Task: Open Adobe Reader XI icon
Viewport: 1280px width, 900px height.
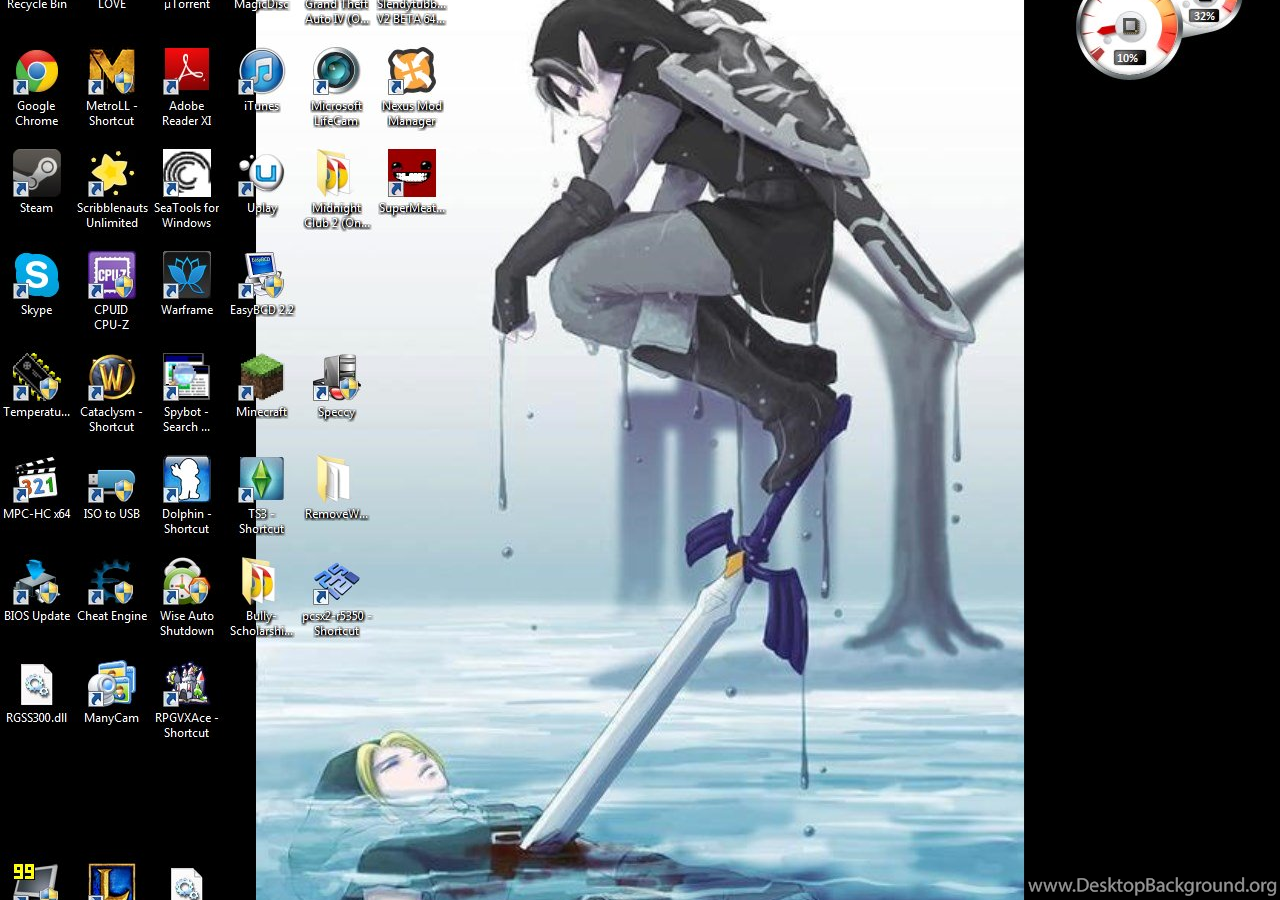Action: click(187, 72)
